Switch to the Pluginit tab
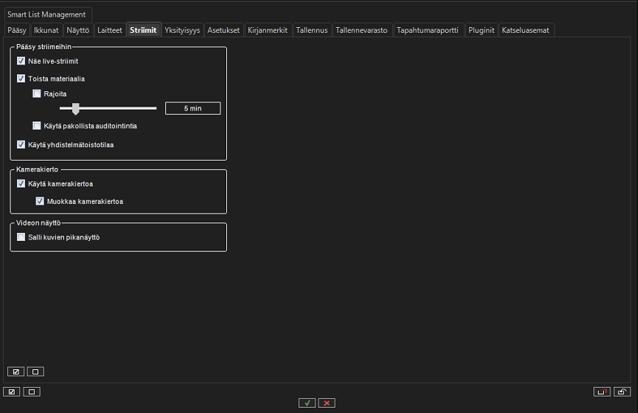 [x=481, y=30]
